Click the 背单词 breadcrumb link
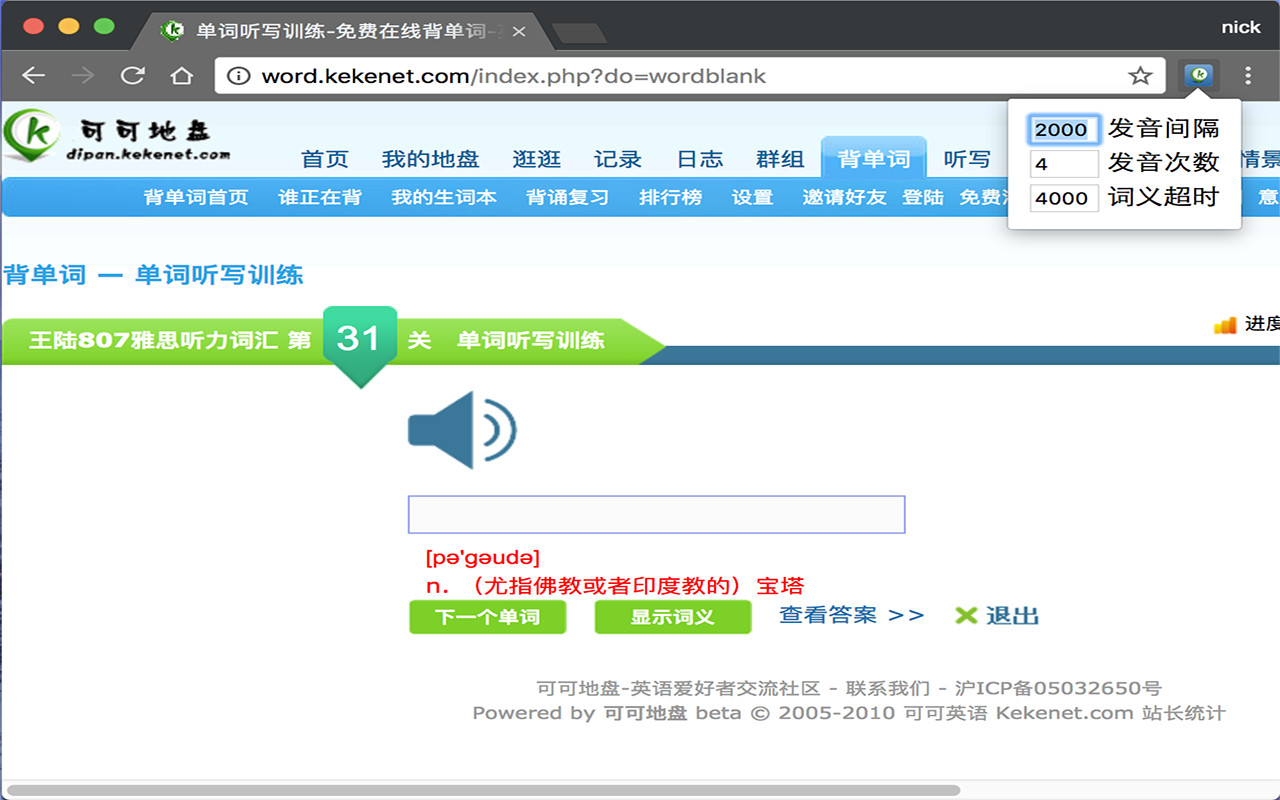The height and width of the screenshot is (800, 1280). 45,275
